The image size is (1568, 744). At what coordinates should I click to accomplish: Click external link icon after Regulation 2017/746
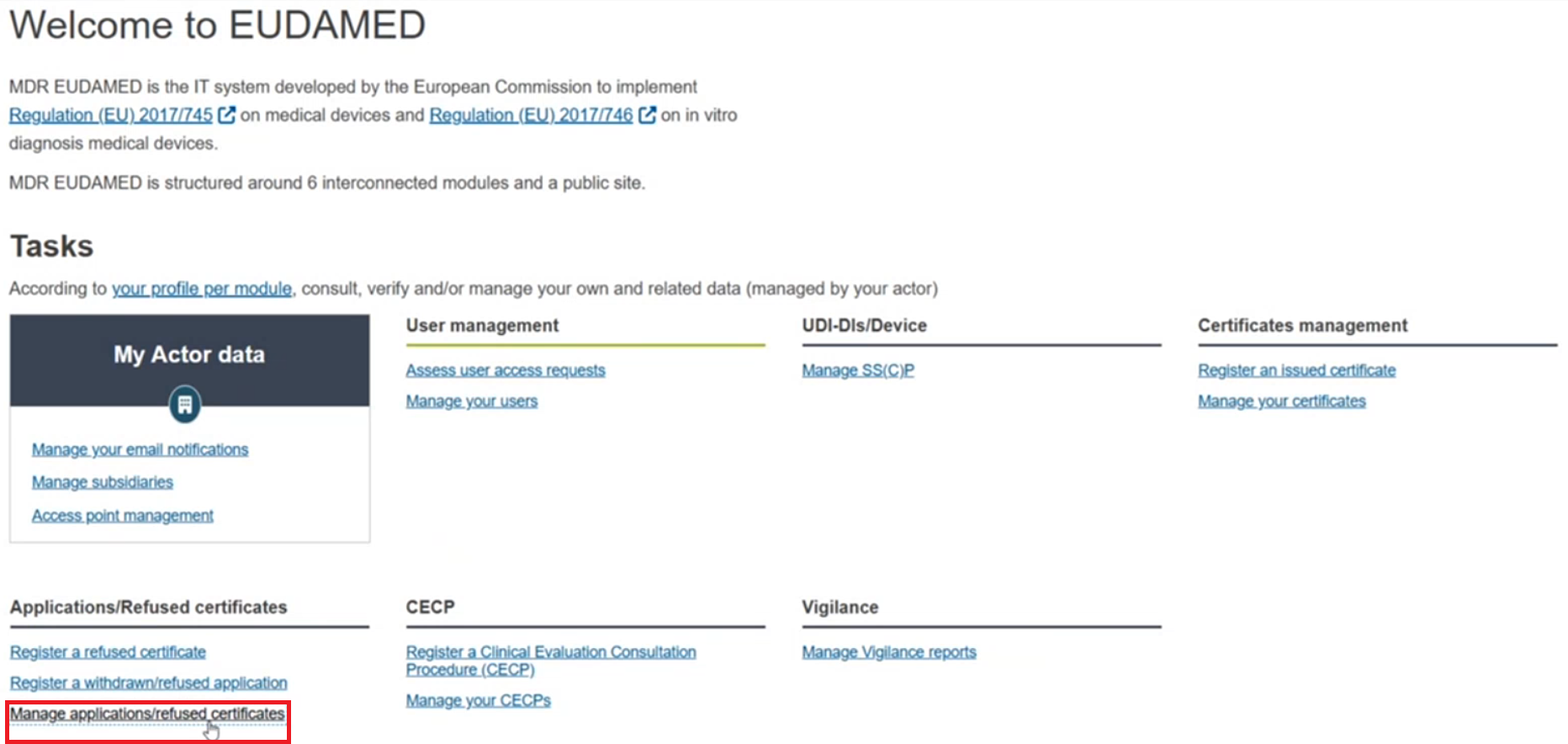[647, 114]
